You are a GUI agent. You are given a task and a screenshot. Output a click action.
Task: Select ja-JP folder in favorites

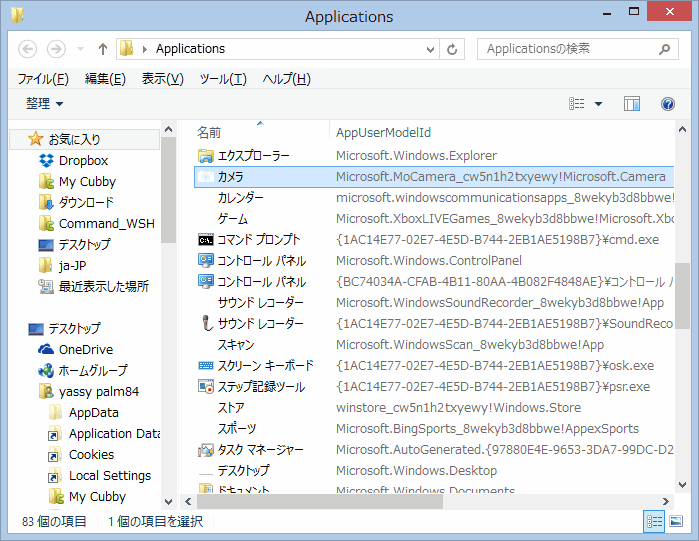(x=72, y=266)
